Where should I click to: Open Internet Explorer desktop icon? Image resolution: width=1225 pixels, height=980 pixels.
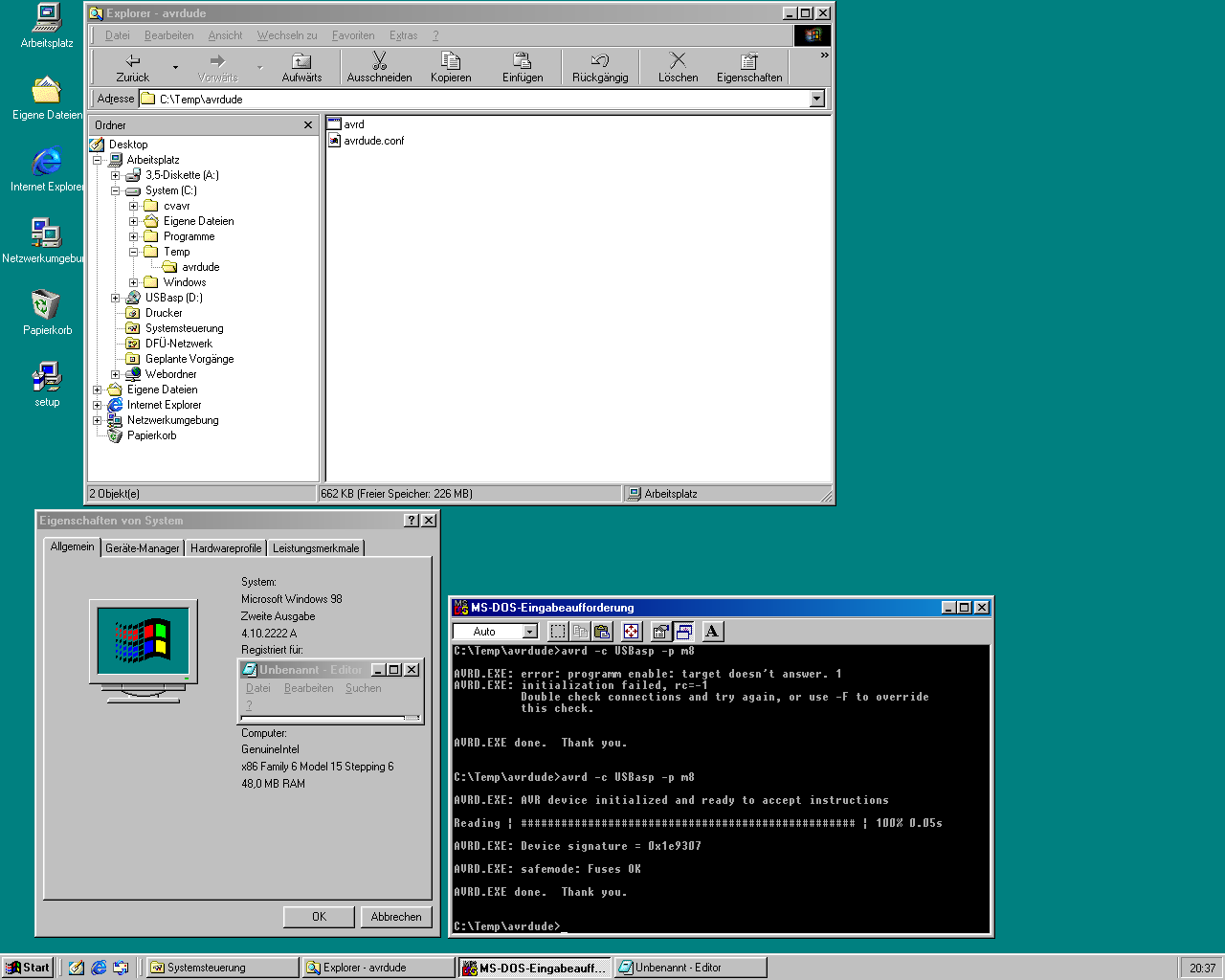point(47,169)
